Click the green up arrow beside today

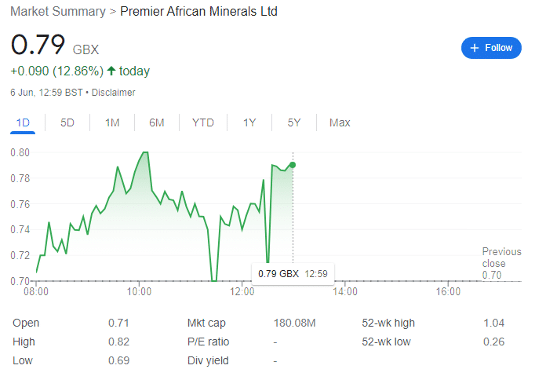pyautogui.click(x=111, y=71)
